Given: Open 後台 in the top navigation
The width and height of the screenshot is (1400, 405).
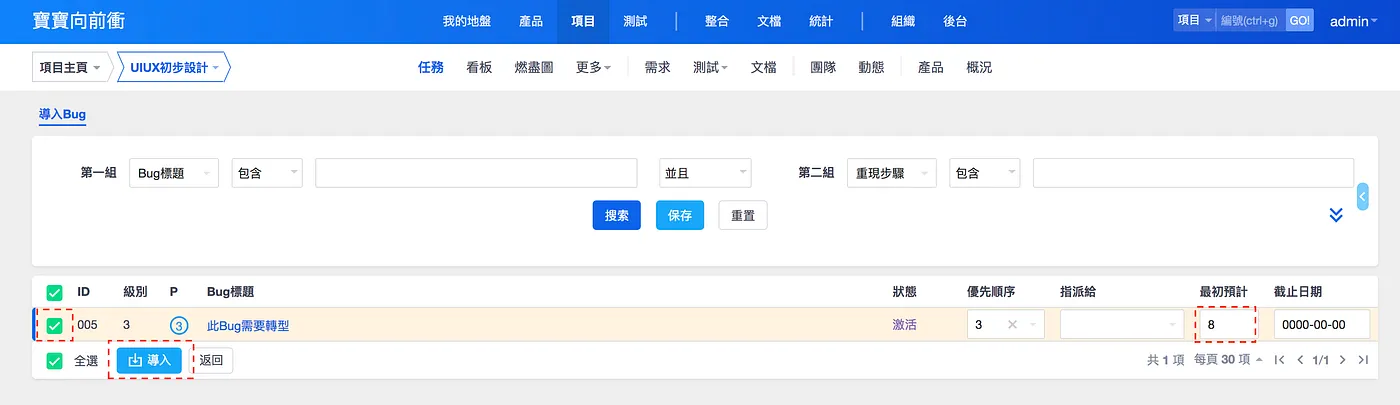Looking at the screenshot, I should (x=955, y=21).
